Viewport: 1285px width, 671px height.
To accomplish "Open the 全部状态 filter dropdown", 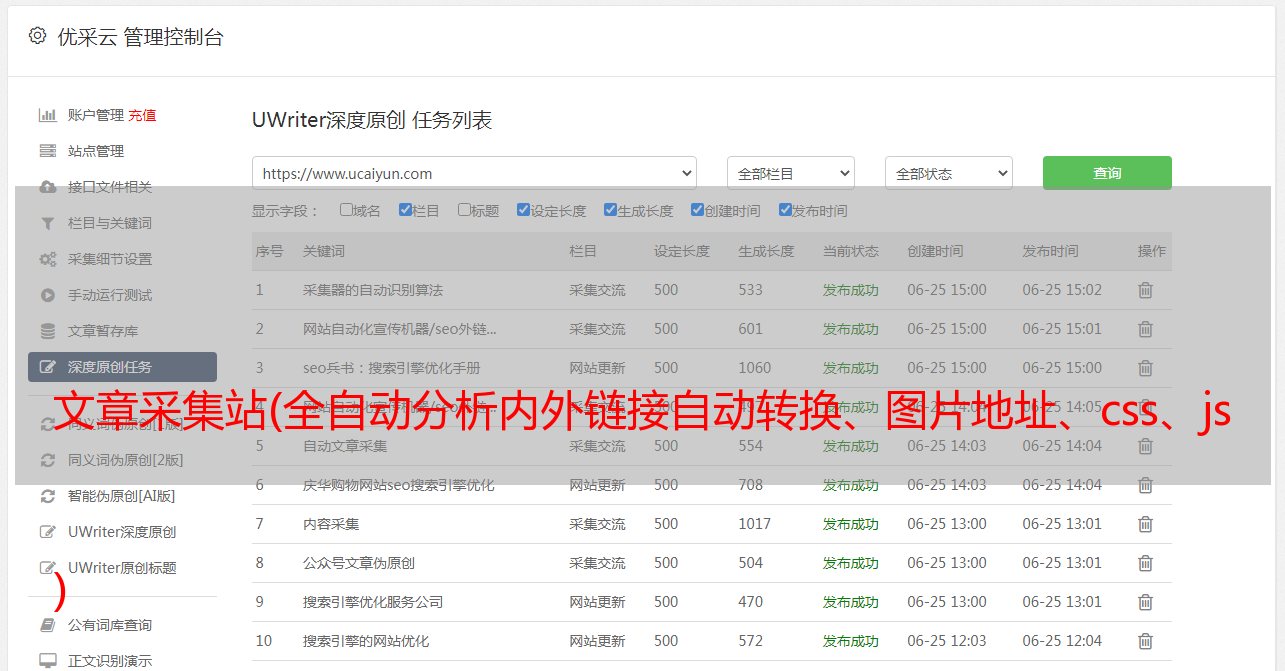I will [x=948, y=173].
